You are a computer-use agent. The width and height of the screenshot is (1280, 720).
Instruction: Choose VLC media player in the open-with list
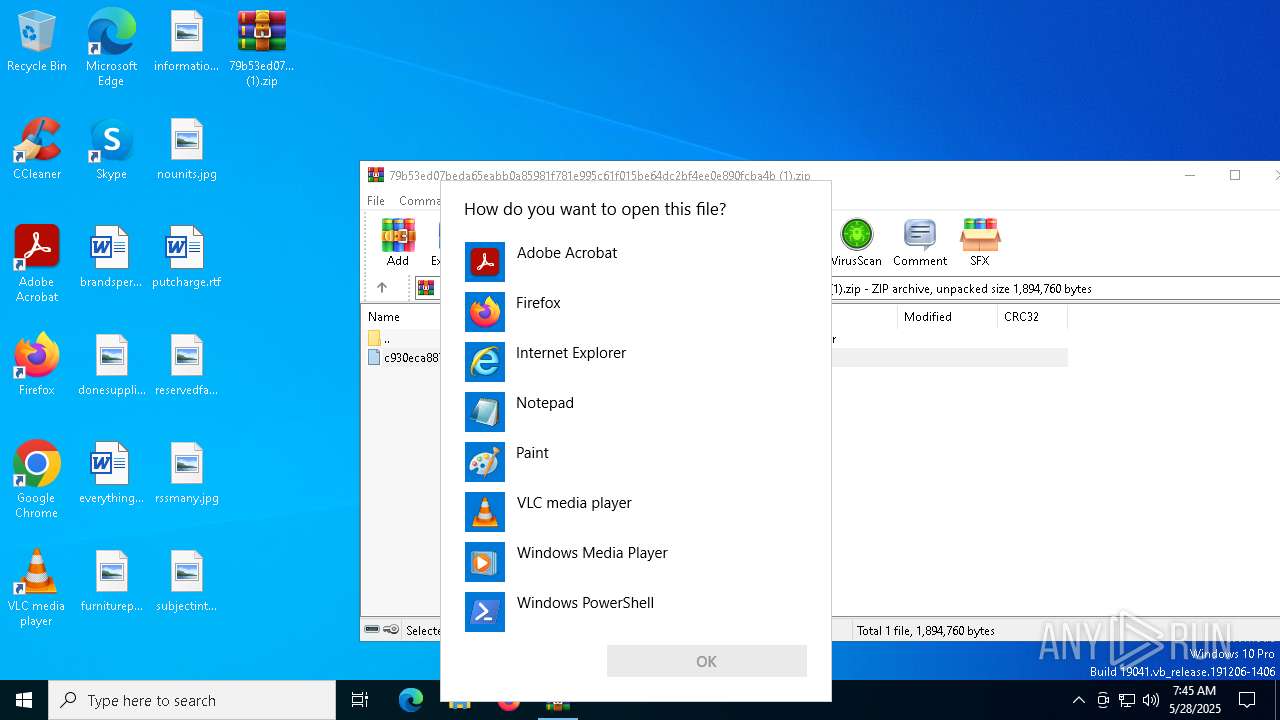coord(635,512)
